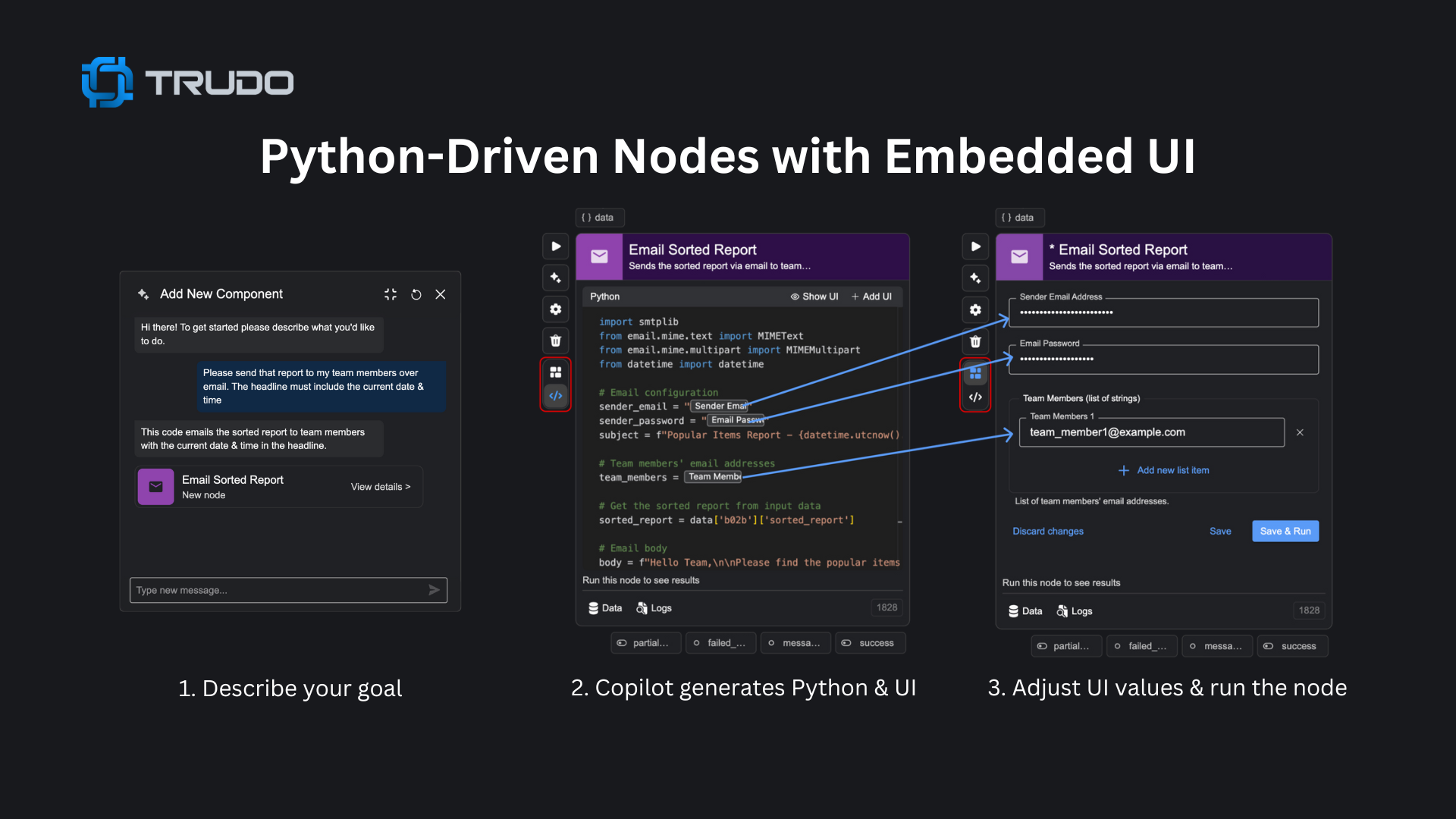Click the 1828 badge on right node
This screenshot has height=819, width=1456.
1309,610
